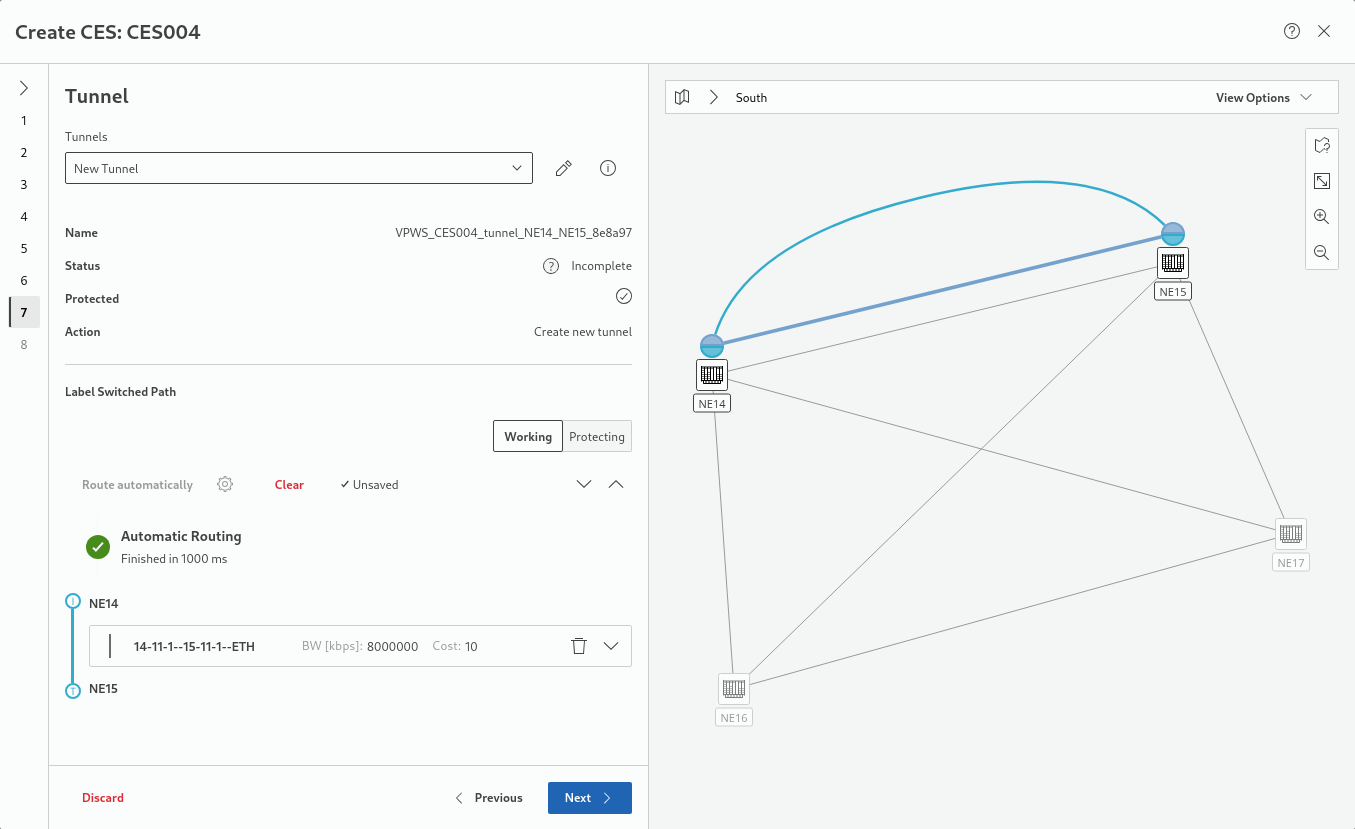
Task: Zoom out on the topology map
Action: (x=1321, y=253)
